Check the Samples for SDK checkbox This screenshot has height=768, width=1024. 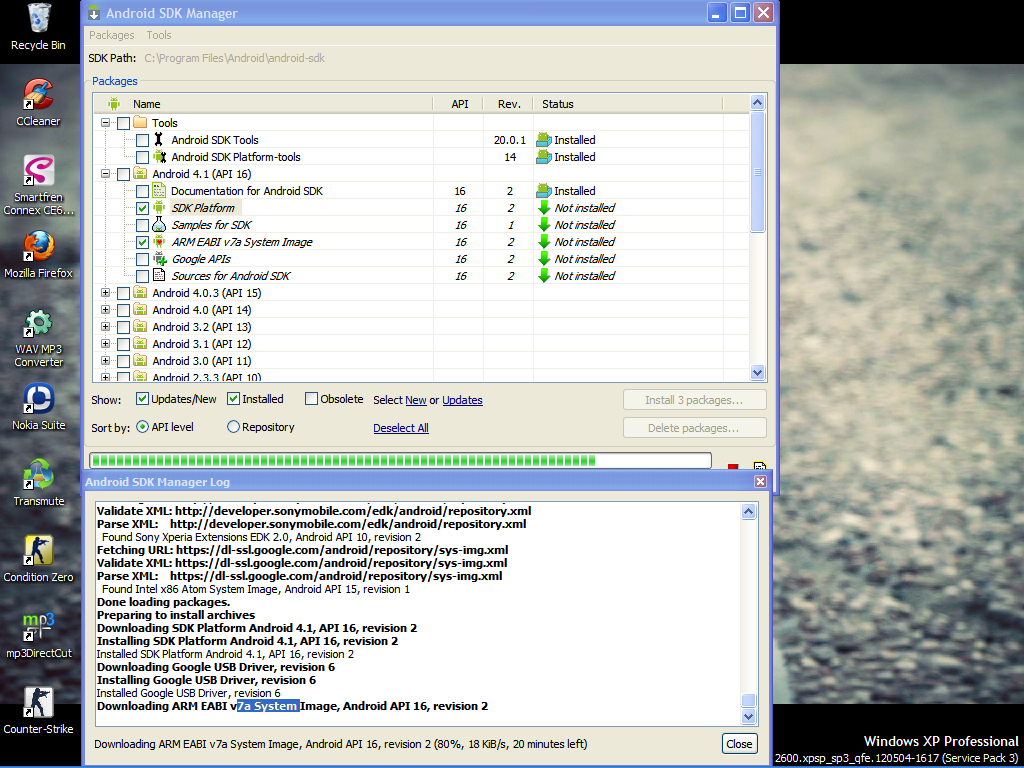142,225
